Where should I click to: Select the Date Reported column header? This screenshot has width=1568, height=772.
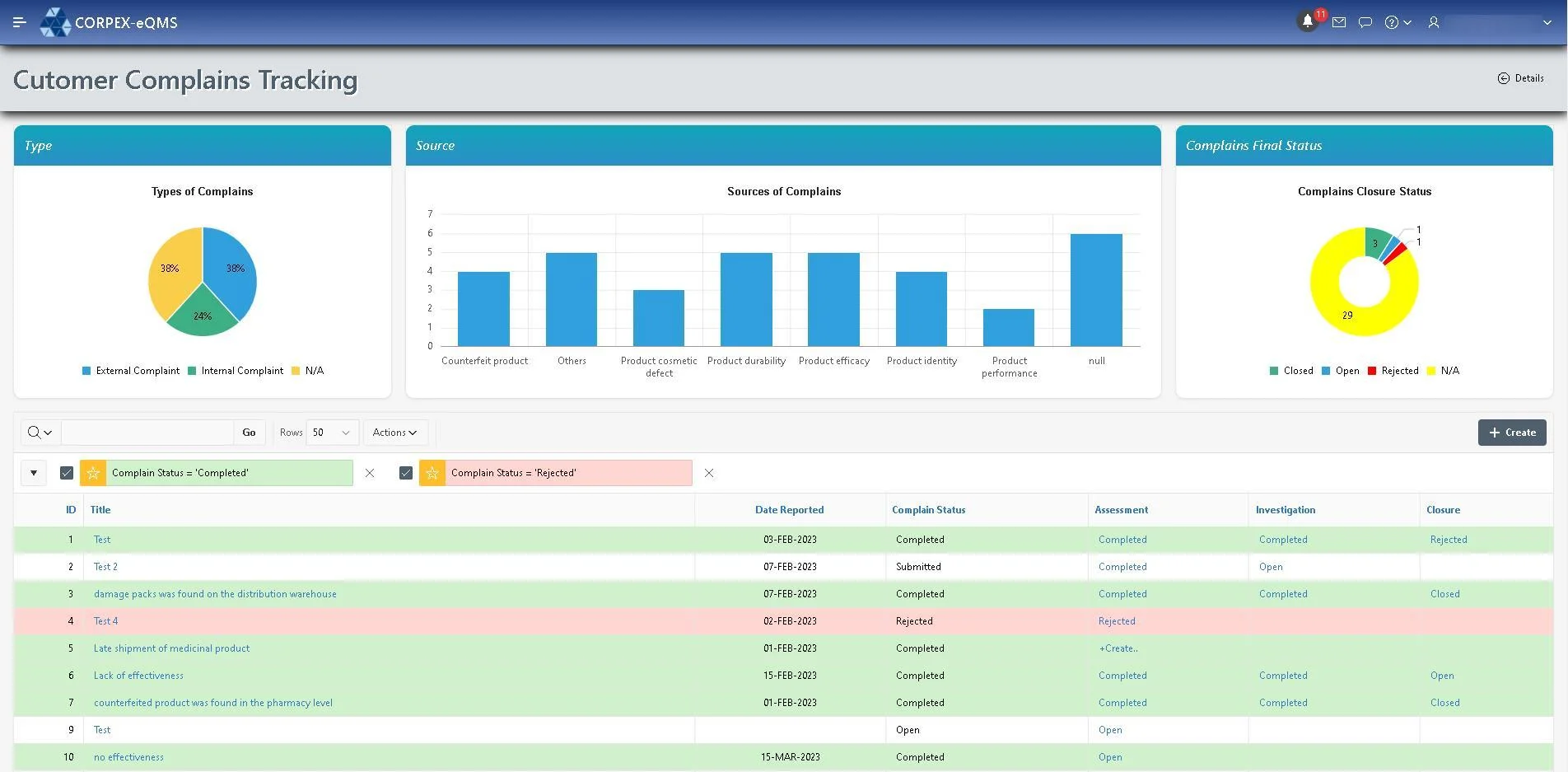789,510
